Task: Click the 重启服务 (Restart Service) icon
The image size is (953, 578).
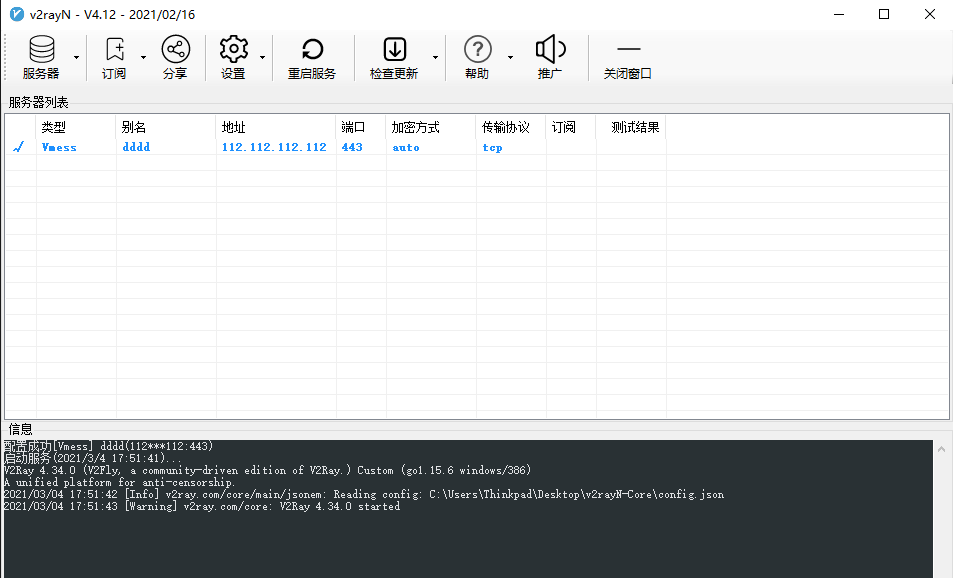Action: point(313,48)
